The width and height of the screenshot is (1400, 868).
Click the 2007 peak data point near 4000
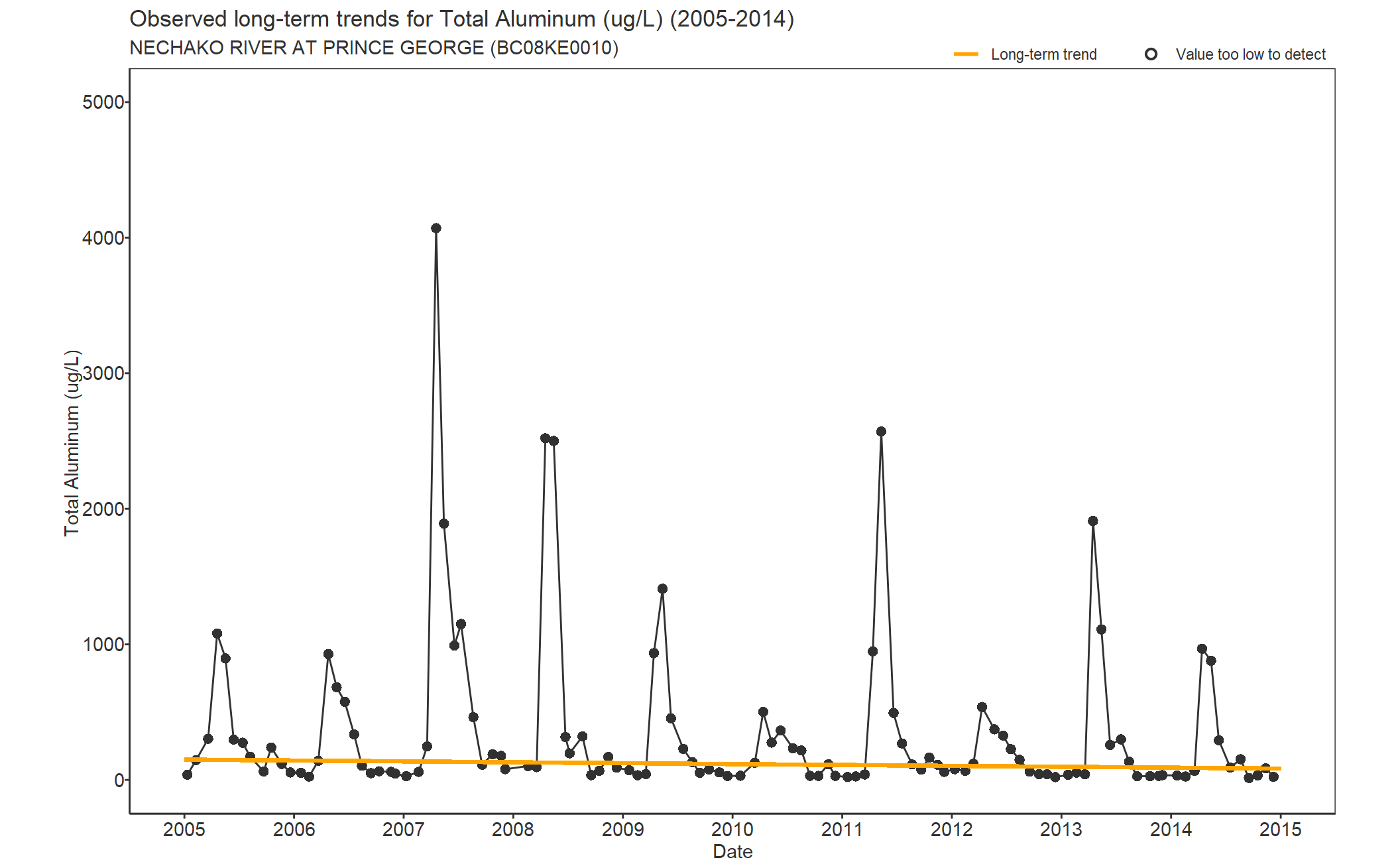pos(436,228)
